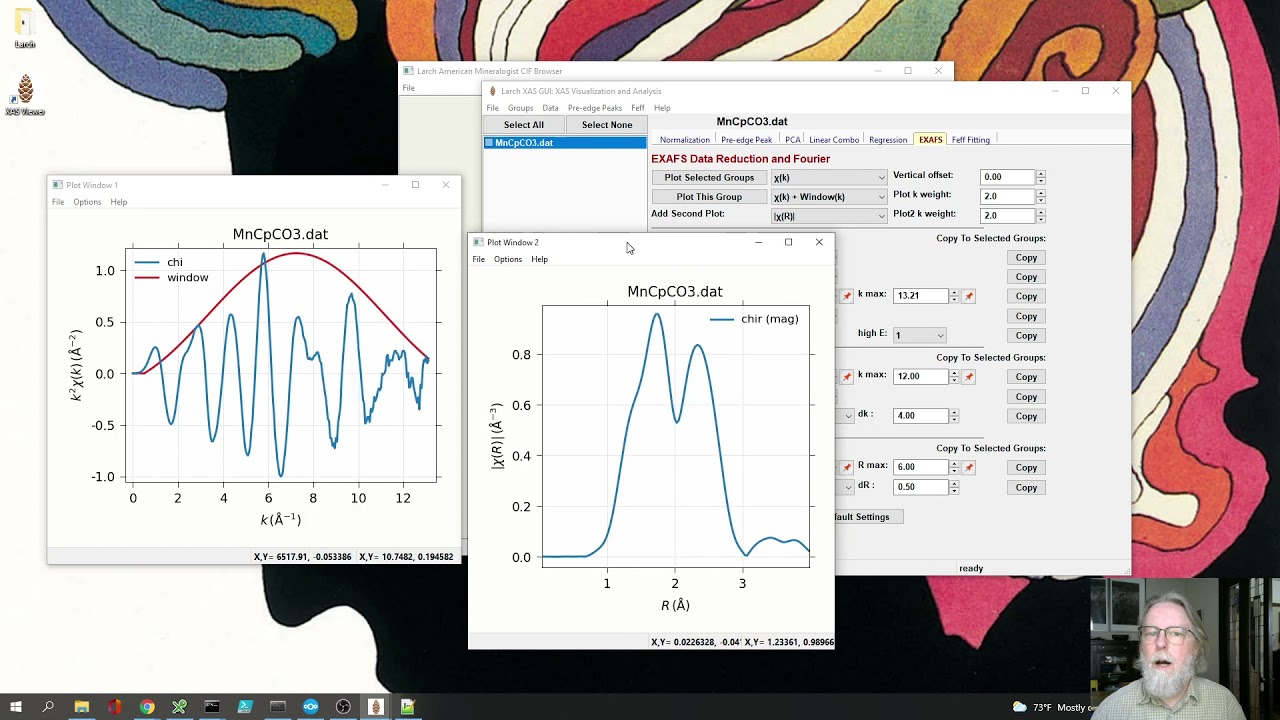Open the Command Prompt taskbar icon
The height and width of the screenshot is (720, 1280).
212,707
